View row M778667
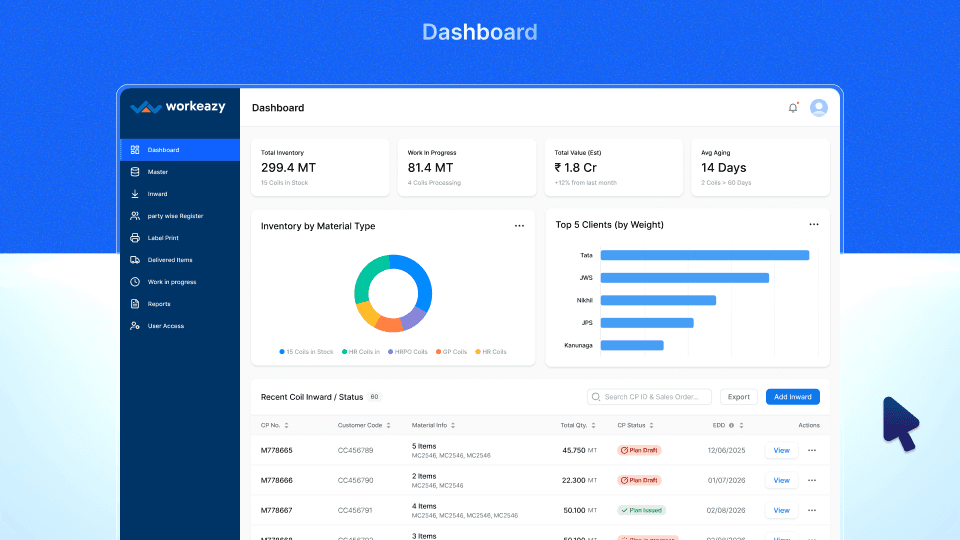 (x=781, y=511)
